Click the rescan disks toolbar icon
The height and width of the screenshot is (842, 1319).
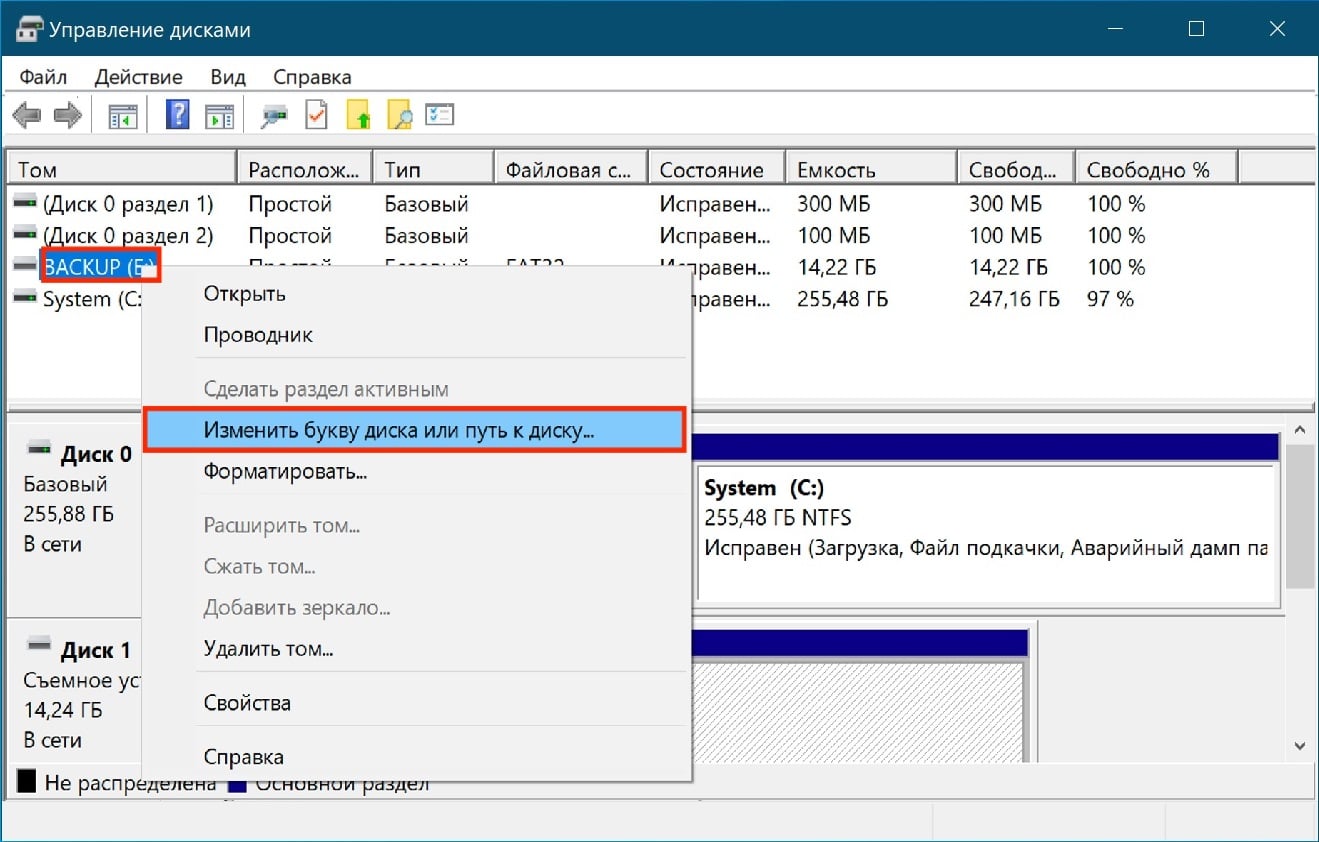(x=274, y=116)
